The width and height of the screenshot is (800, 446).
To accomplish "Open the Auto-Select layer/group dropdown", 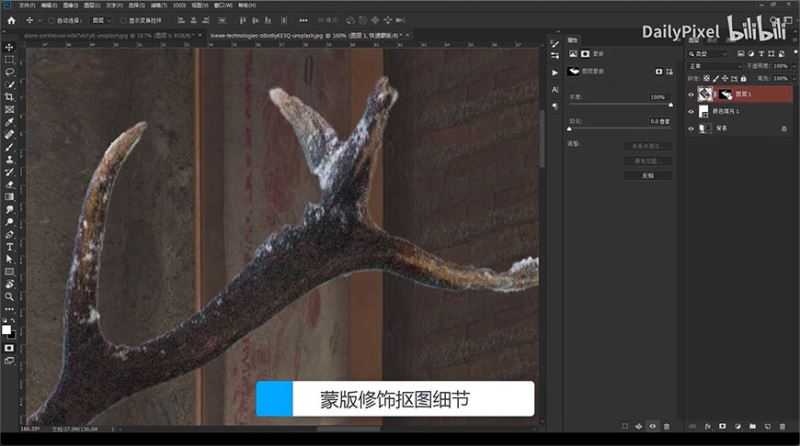I will click(99, 19).
